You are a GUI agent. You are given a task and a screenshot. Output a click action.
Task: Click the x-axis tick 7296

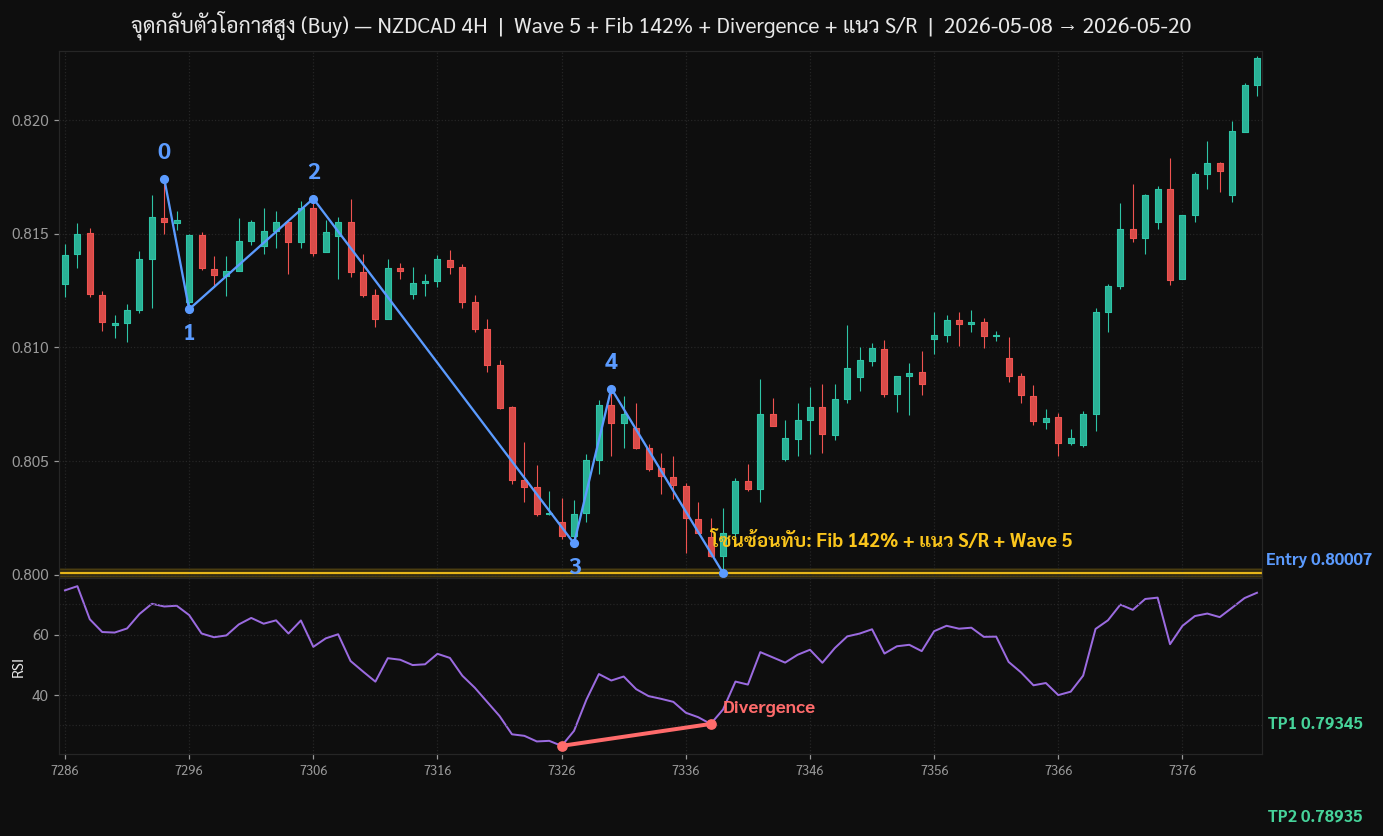click(x=189, y=771)
